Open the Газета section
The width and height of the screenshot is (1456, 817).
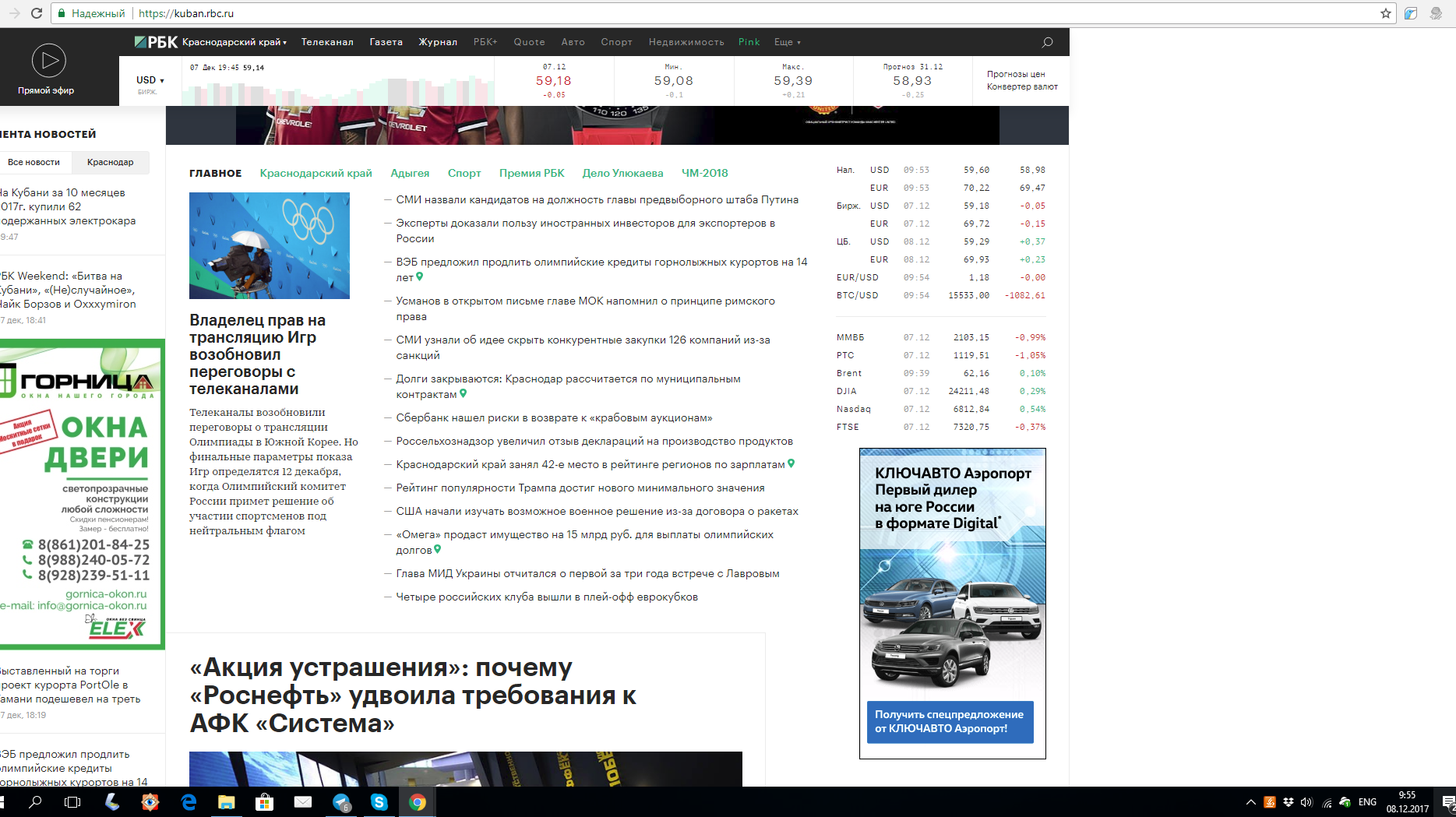click(386, 42)
